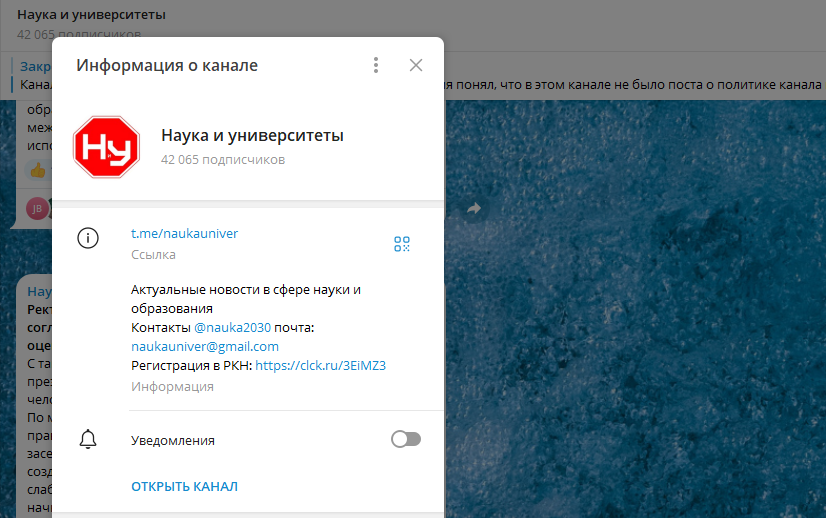This screenshot has width=826, height=518.
Task: Click the channel name in the dialog
Action: (252, 136)
